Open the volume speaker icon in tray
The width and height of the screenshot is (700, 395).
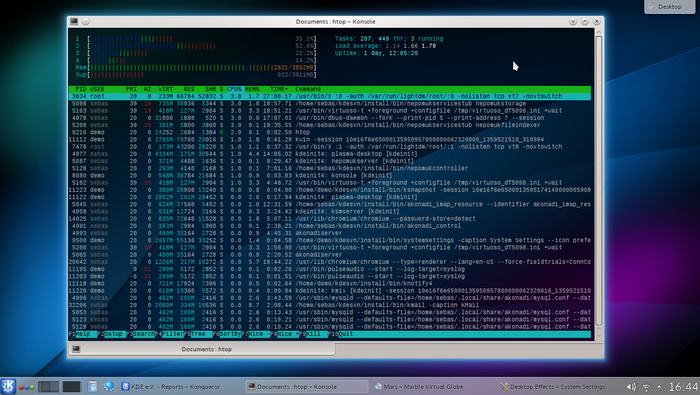631,387
